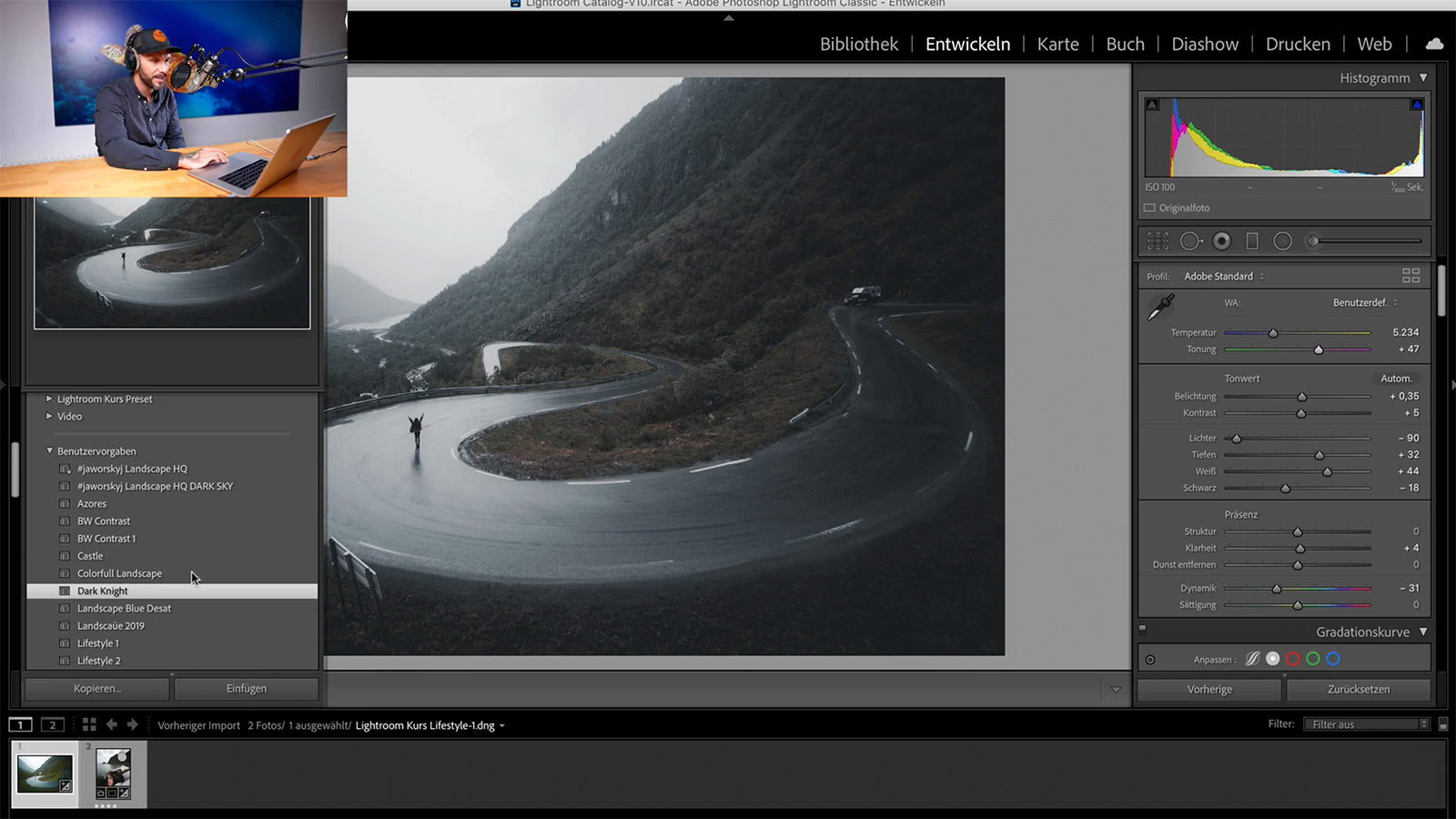Adjust the Belichtung slider handle
The height and width of the screenshot is (819, 1456).
point(1302,397)
